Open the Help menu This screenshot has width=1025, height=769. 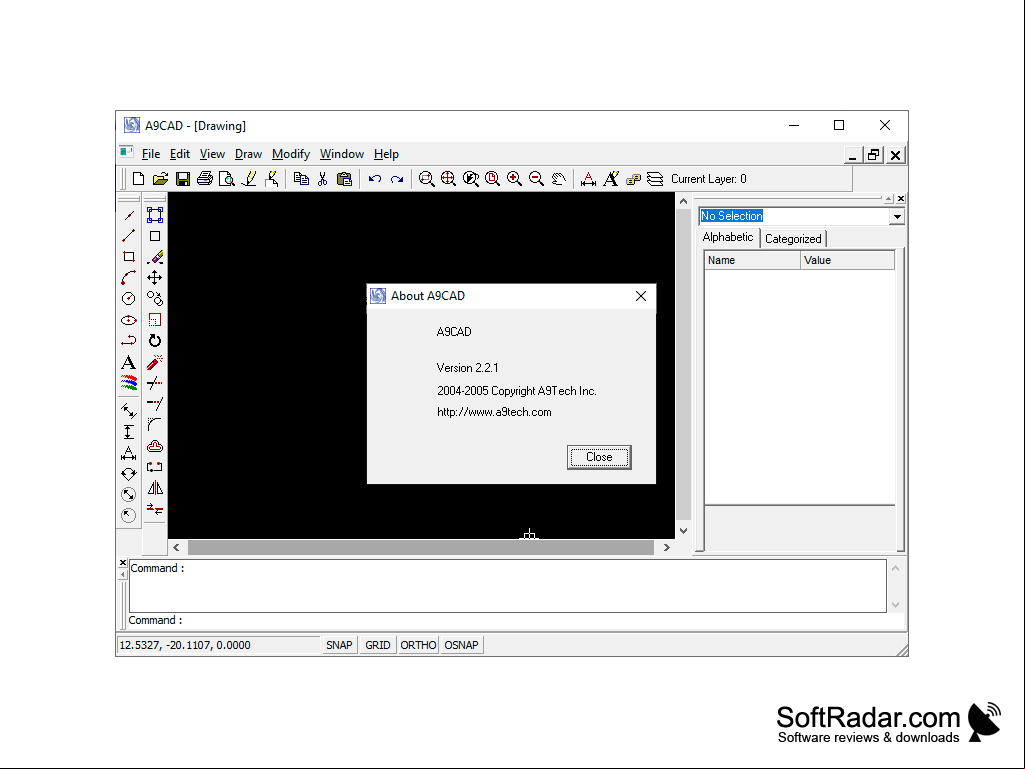click(386, 154)
